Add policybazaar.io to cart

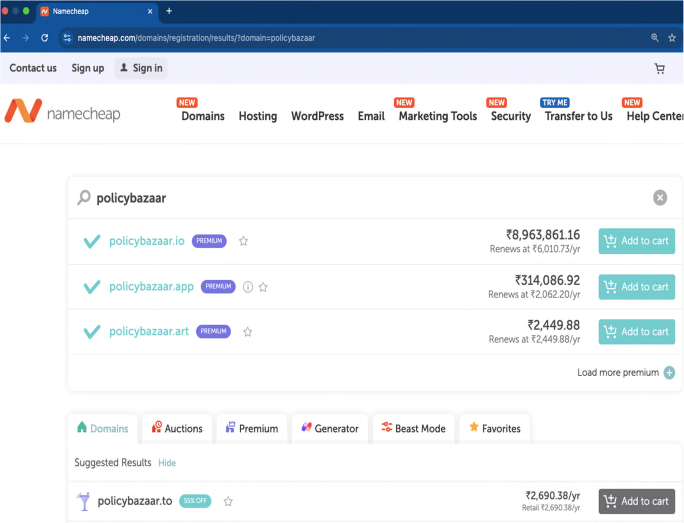pos(636,241)
